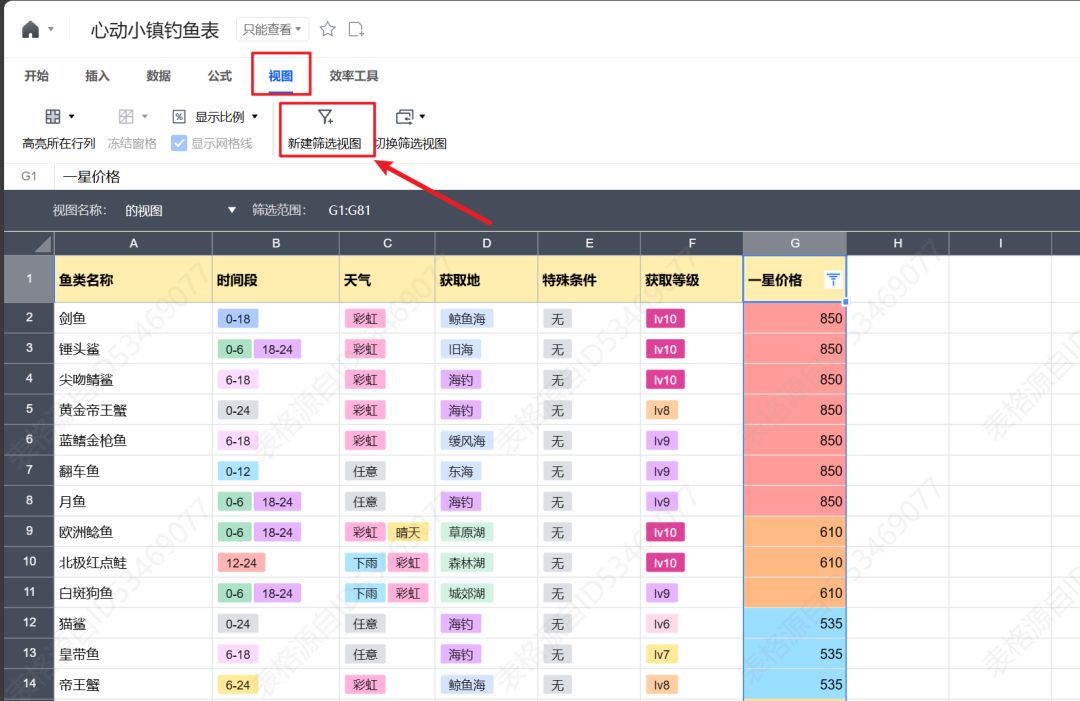Click the 冻结窗格 button
The width and height of the screenshot is (1080, 701).
coord(132,143)
